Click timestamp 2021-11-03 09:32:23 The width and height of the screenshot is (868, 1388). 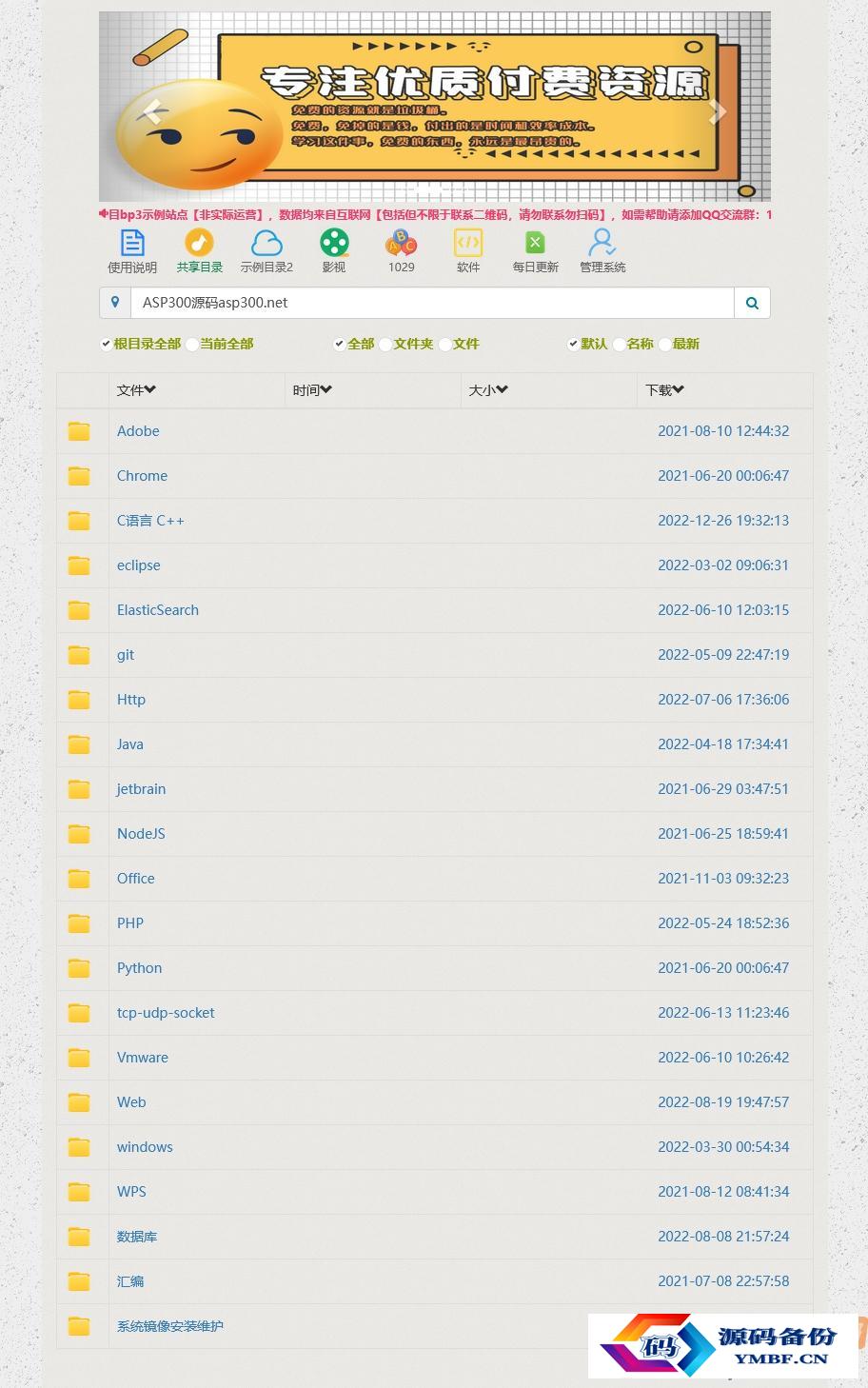point(723,879)
